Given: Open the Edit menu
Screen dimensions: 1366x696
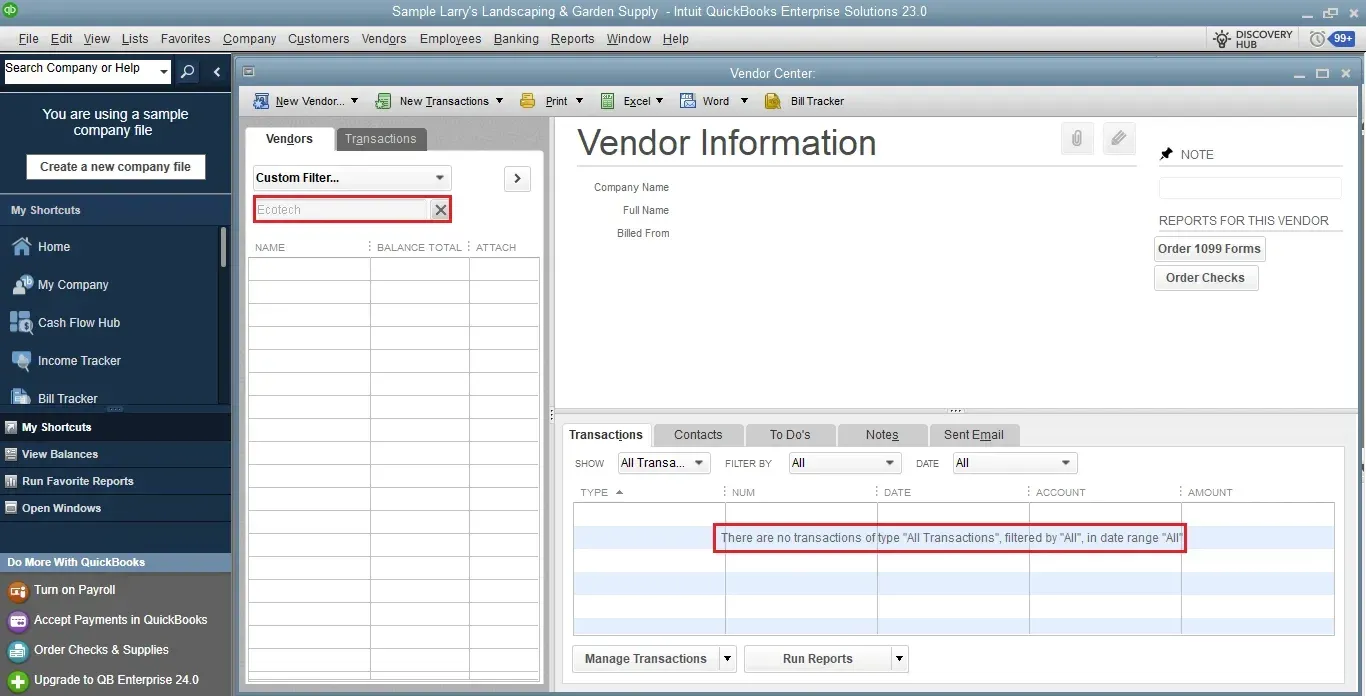Looking at the screenshot, I should point(62,39).
